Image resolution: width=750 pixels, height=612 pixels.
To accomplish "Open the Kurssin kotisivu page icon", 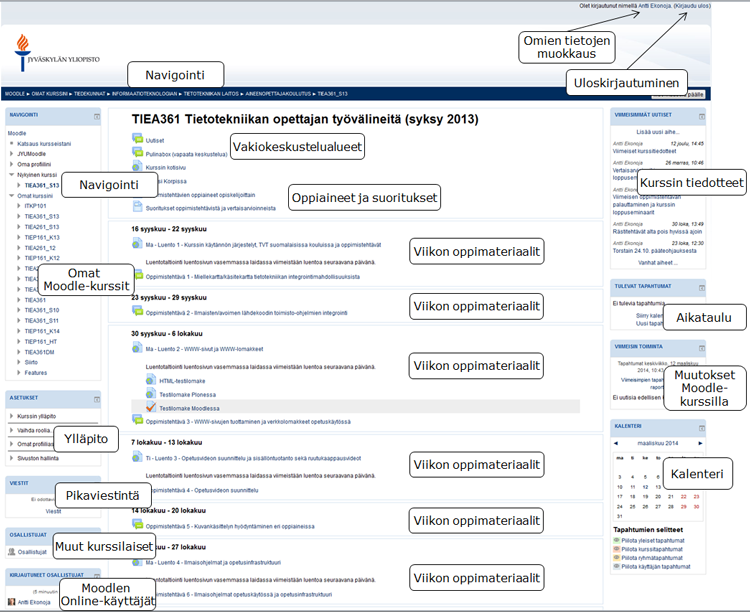I will click(137, 167).
